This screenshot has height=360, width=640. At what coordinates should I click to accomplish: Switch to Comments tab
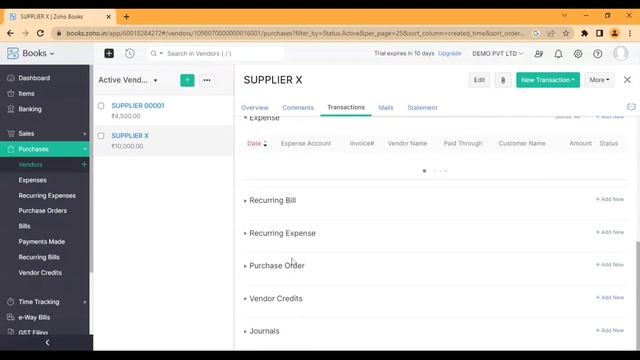[298, 108]
